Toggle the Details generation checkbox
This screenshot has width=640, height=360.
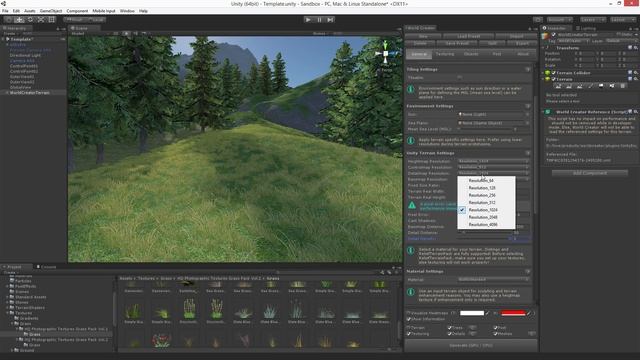tap(449, 334)
